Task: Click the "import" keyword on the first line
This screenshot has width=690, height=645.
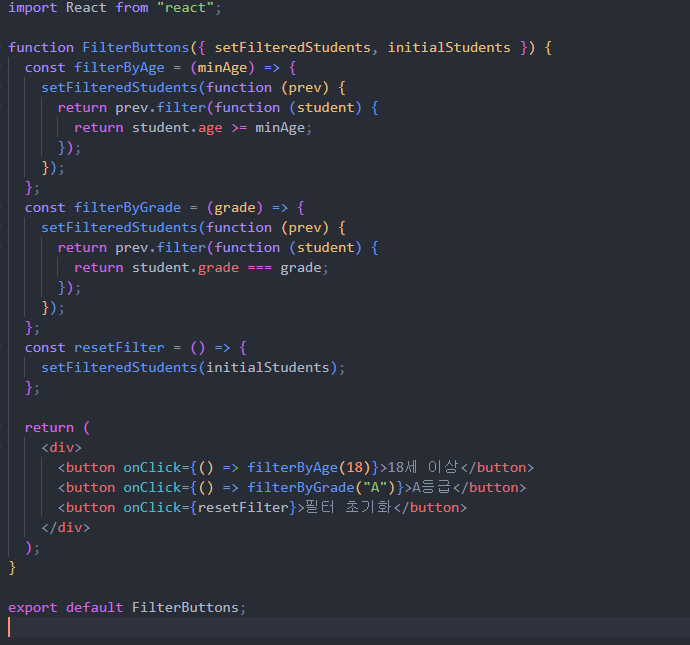Action: point(33,7)
